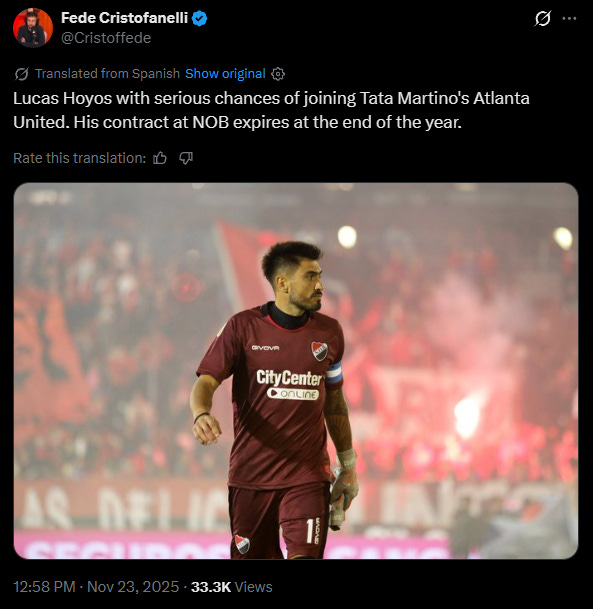593x609 pixels.
Task: Like the translation with thumbs up
Action: pos(160,158)
